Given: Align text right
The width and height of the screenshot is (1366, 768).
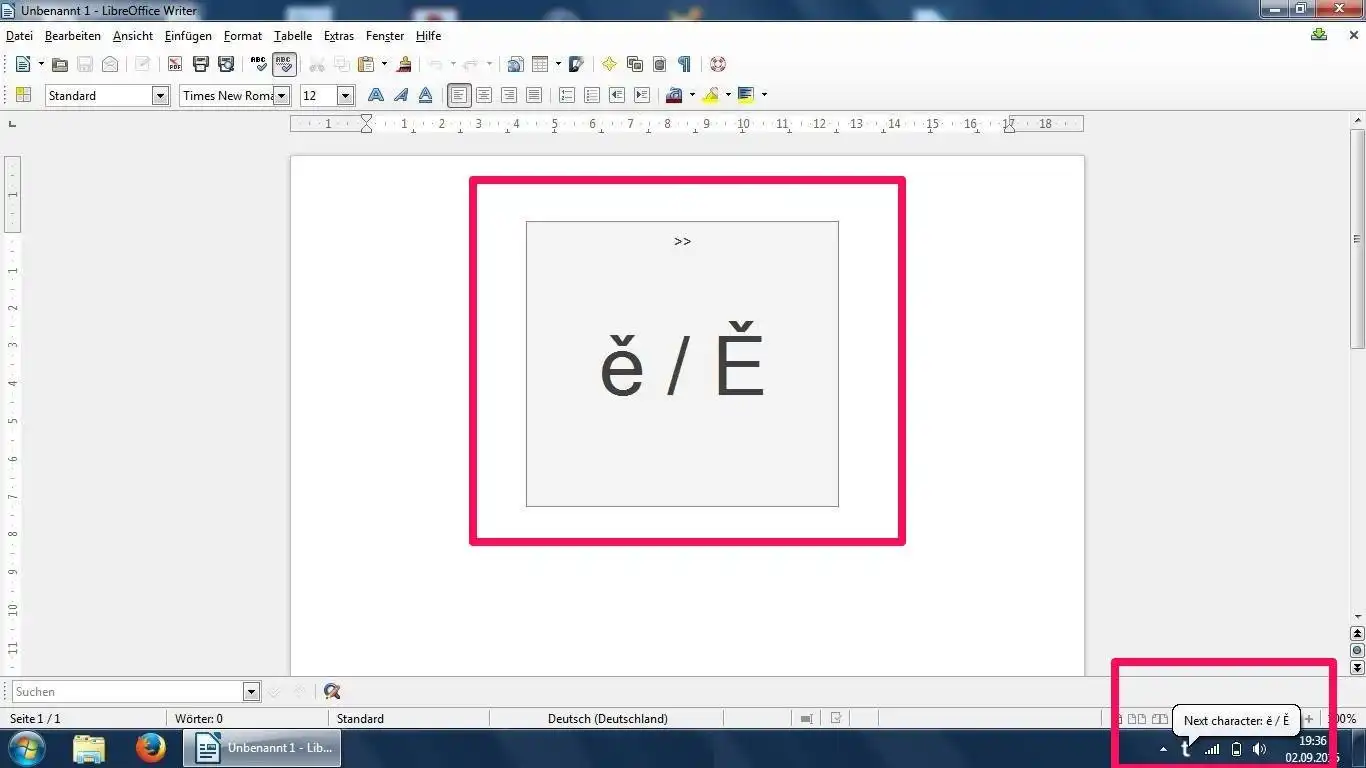Looking at the screenshot, I should pos(509,95).
